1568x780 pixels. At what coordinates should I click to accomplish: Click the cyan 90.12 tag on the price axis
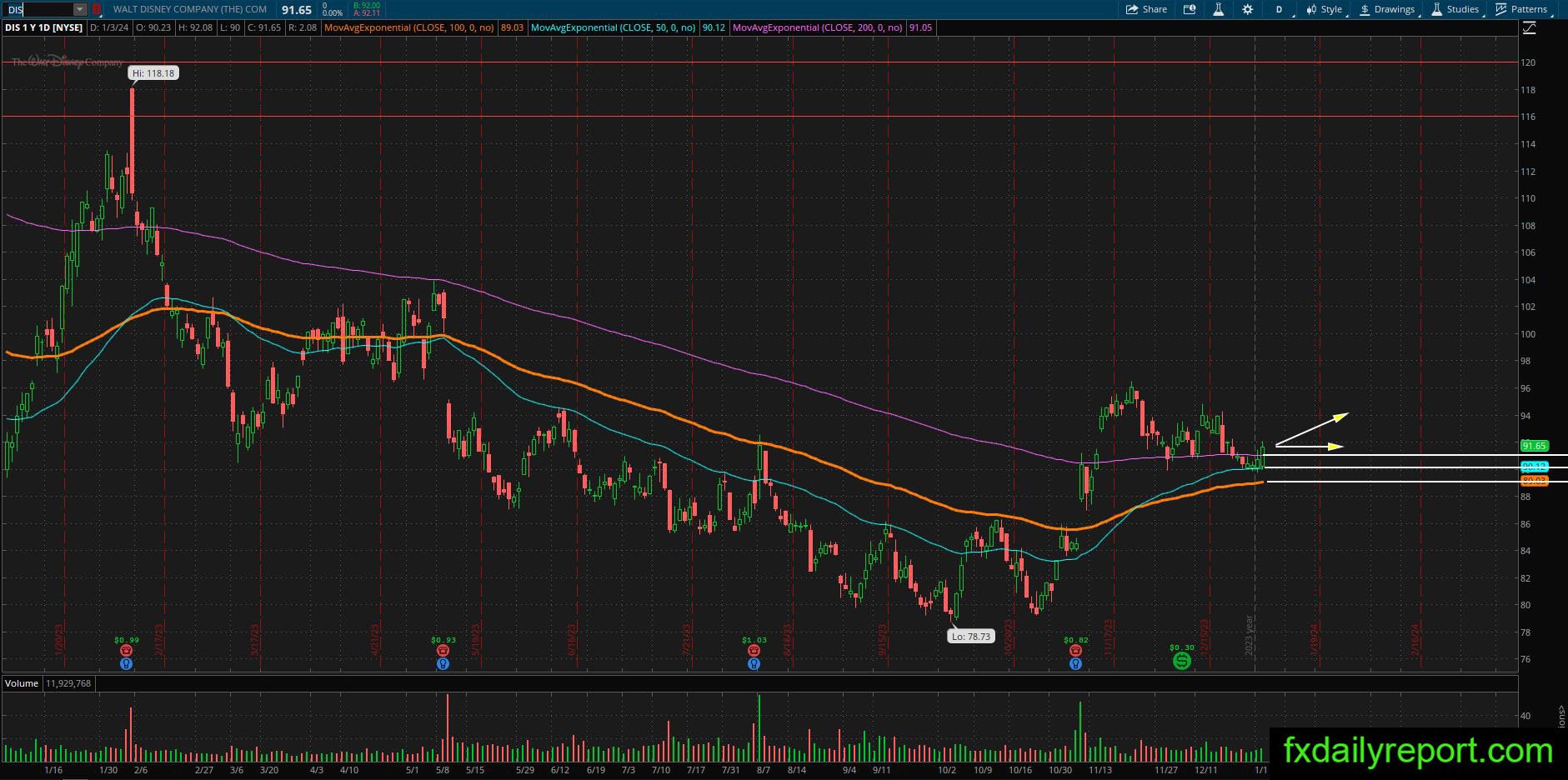[x=1534, y=467]
